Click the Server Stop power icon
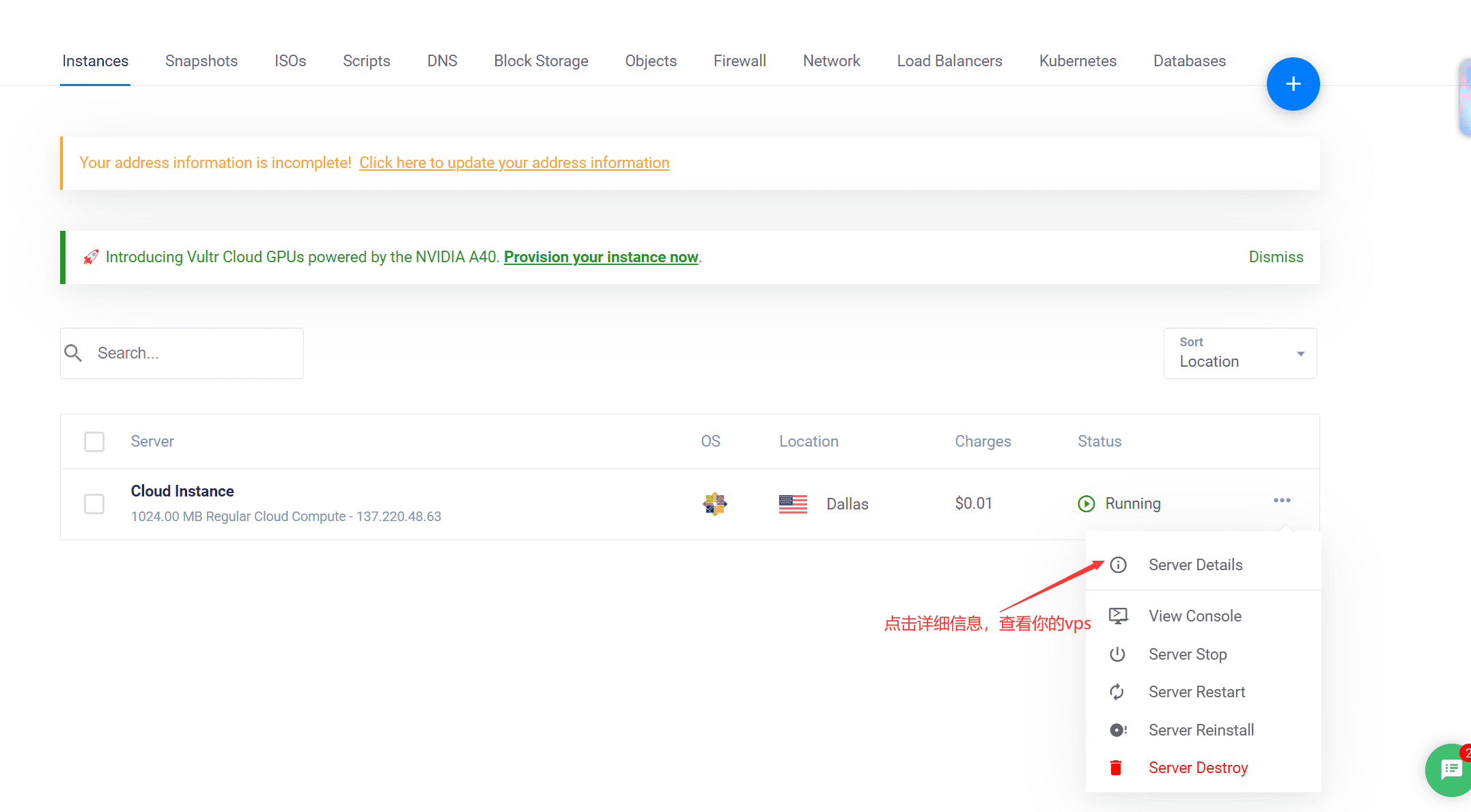1471x812 pixels. (x=1117, y=654)
